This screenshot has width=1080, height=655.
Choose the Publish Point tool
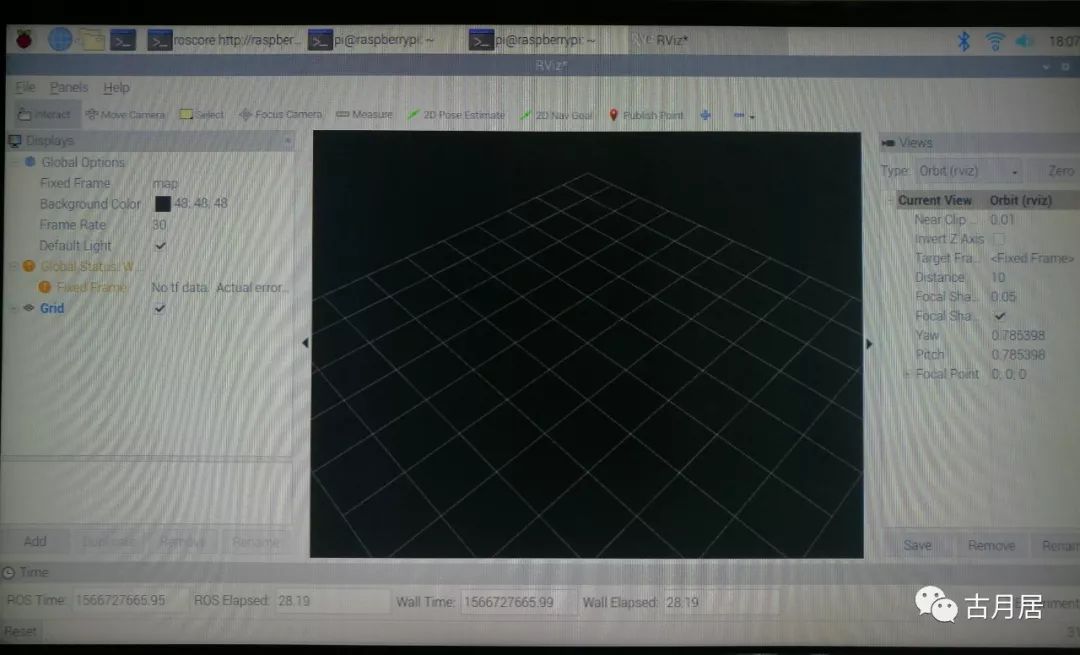pos(646,115)
